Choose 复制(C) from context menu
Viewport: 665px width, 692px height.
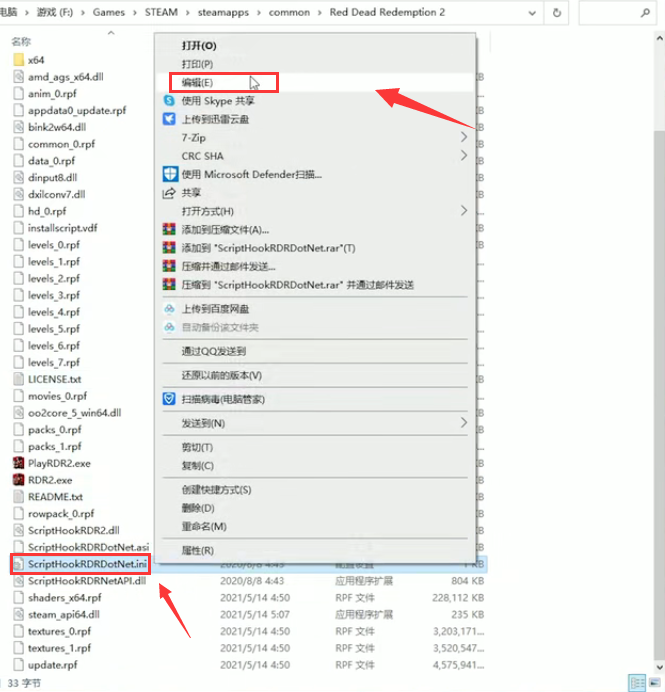click(198, 466)
